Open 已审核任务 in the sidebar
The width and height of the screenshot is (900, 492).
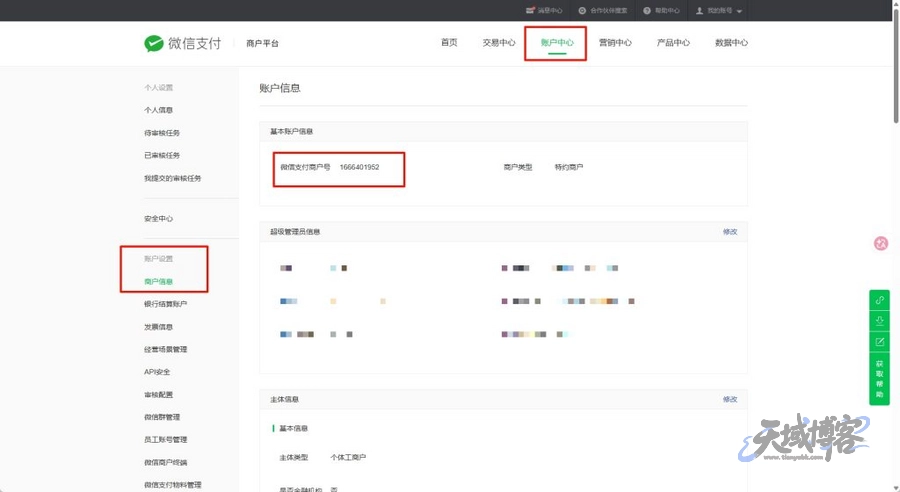pos(162,155)
